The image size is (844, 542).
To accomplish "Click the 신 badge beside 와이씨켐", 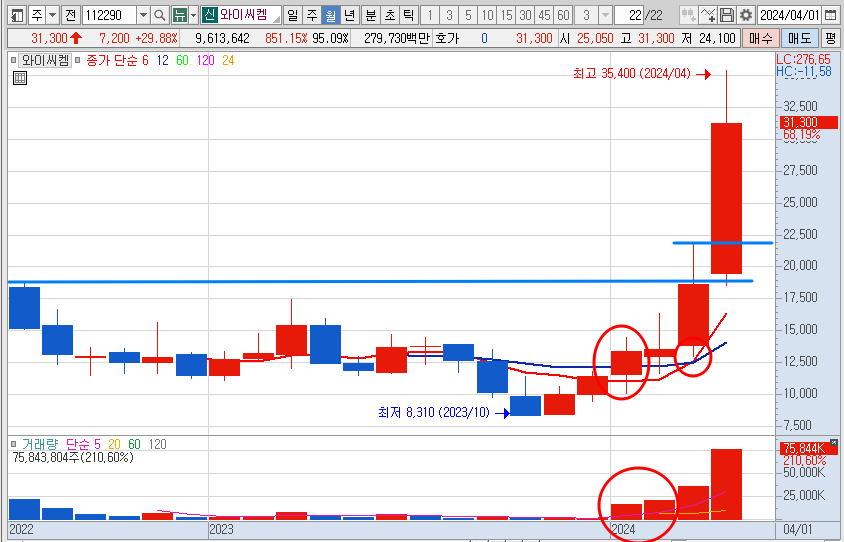I will (209, 15).
